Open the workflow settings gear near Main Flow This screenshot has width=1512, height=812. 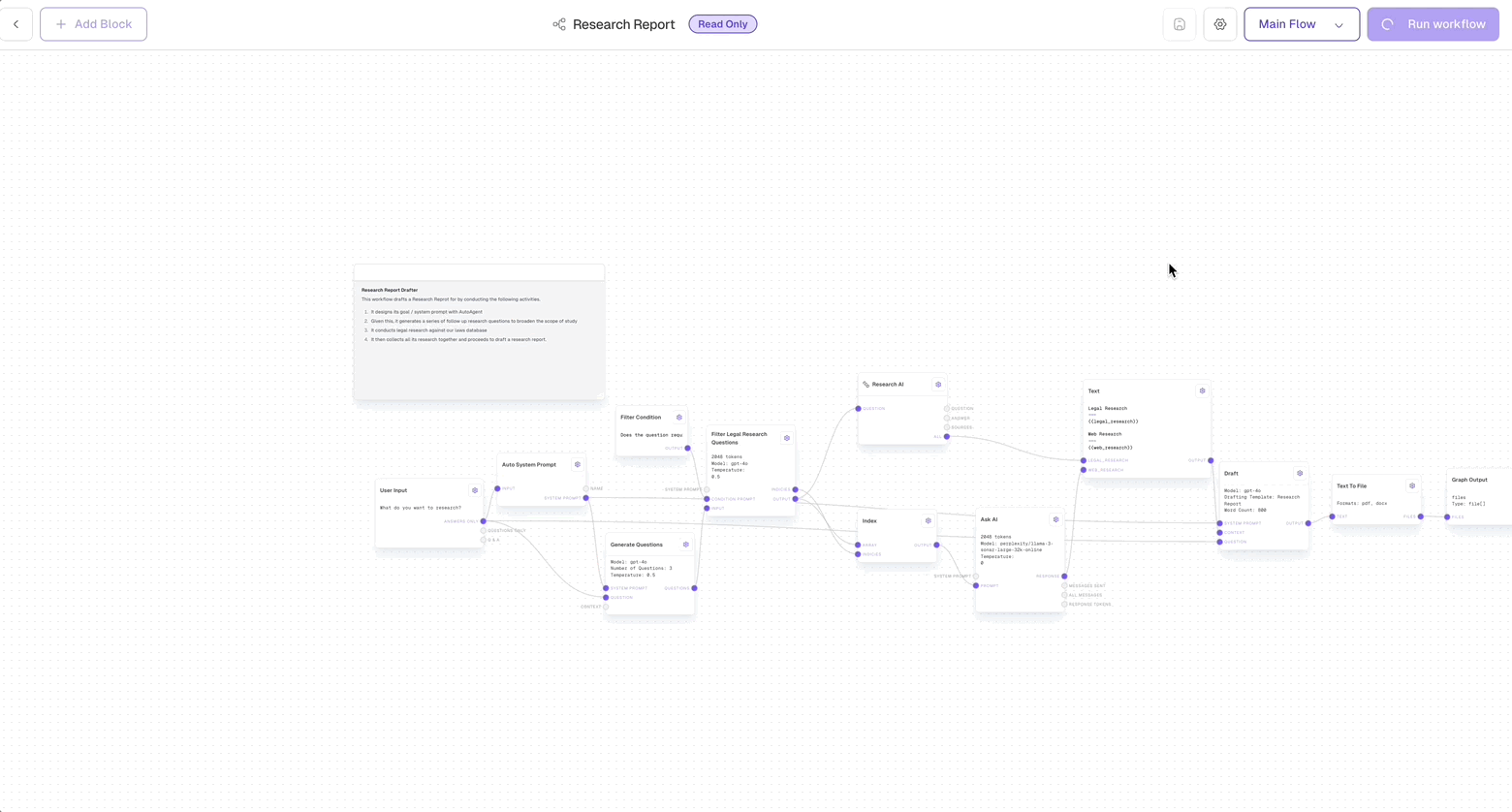pyautogui.click(x=1219, y=23)
